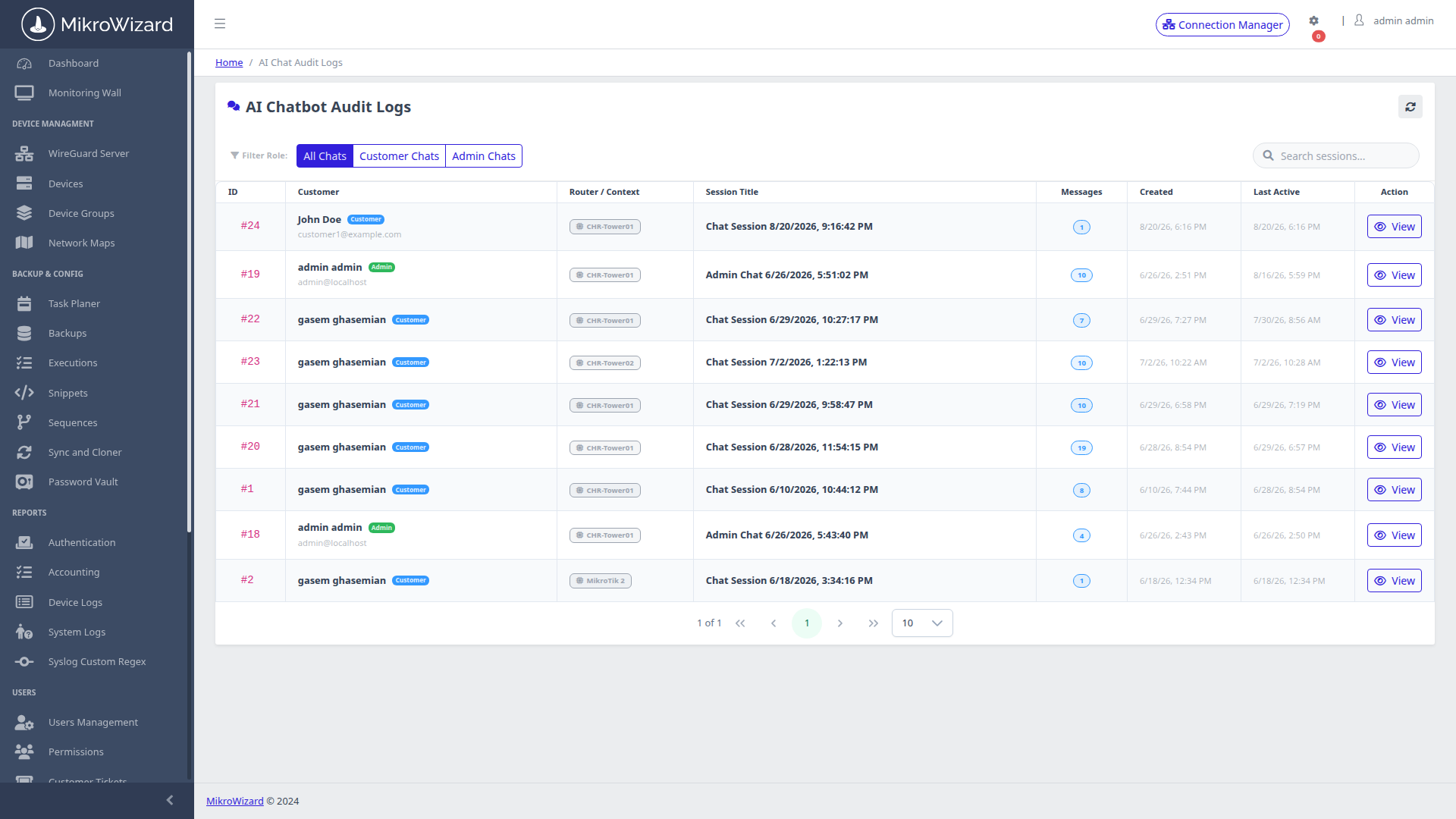Select page 1 in the pagination
The height and width of the screenshot is (819, 1456).
tap(807, 623)
